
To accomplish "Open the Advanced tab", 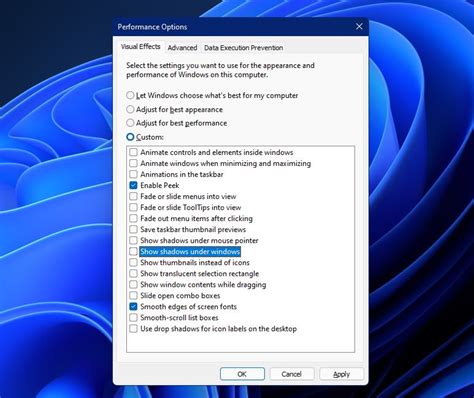I will (182, 48).
